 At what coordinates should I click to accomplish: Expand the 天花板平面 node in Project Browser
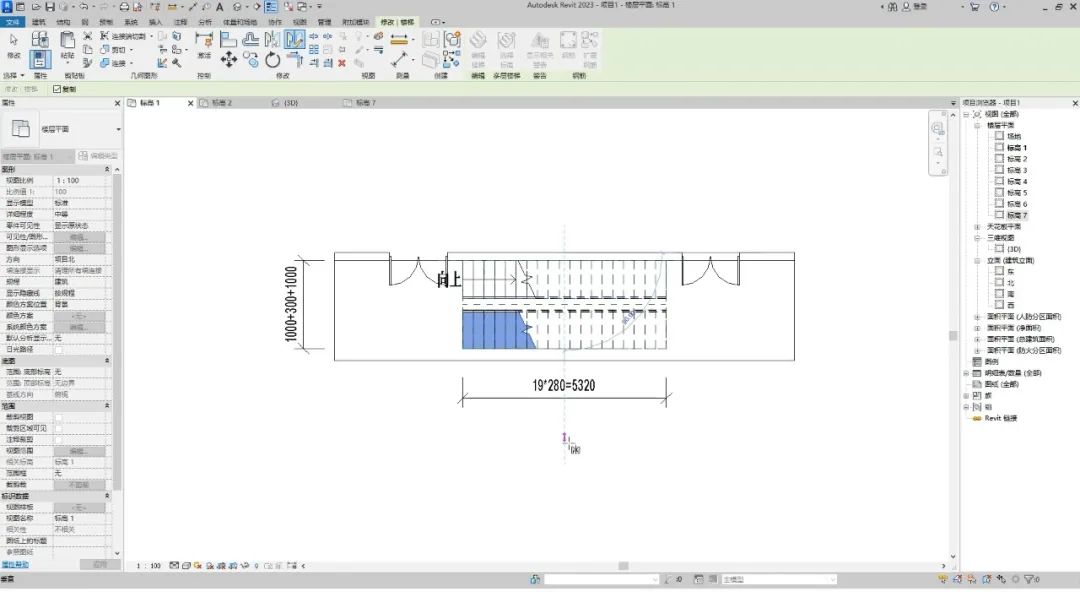click(x=977, y=227)
